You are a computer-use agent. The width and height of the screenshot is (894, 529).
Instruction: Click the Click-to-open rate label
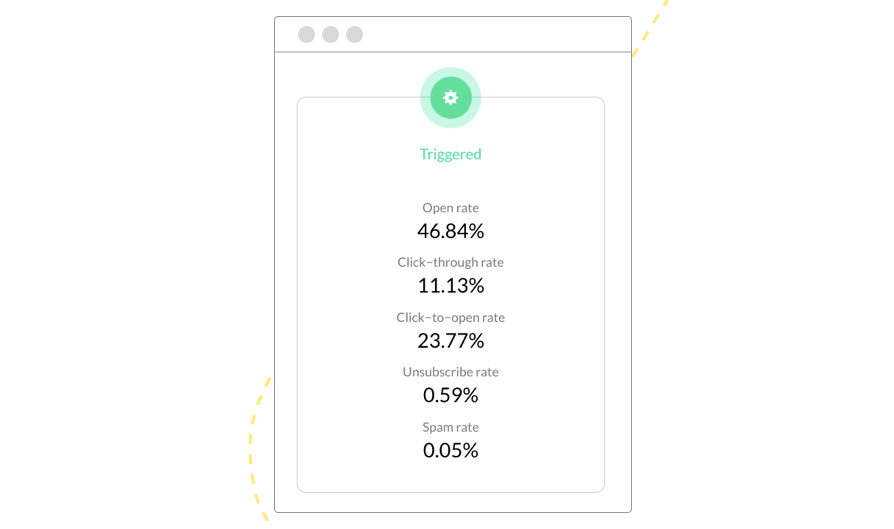tap(450, 318)
